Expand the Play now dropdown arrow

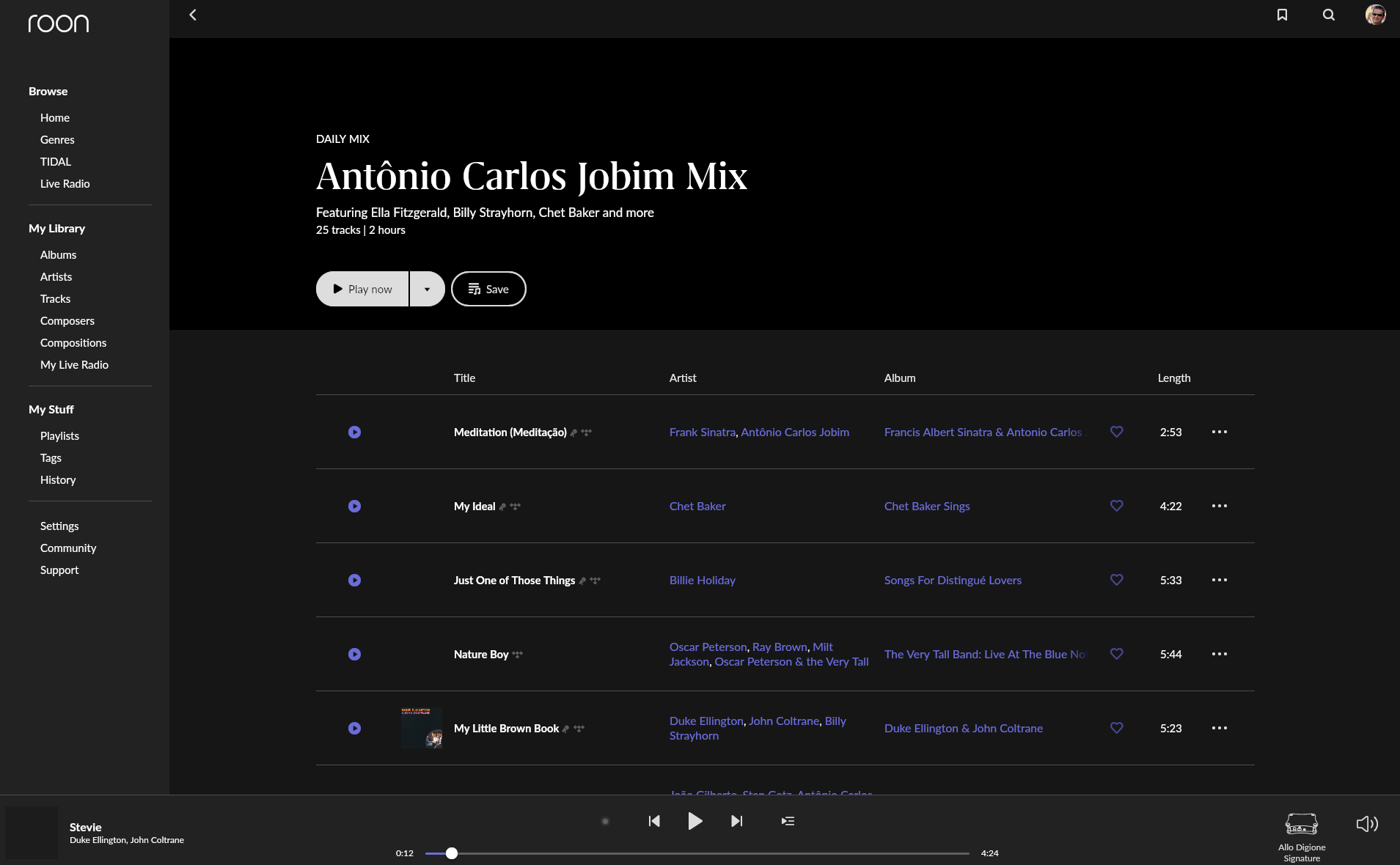coord(427,289)
